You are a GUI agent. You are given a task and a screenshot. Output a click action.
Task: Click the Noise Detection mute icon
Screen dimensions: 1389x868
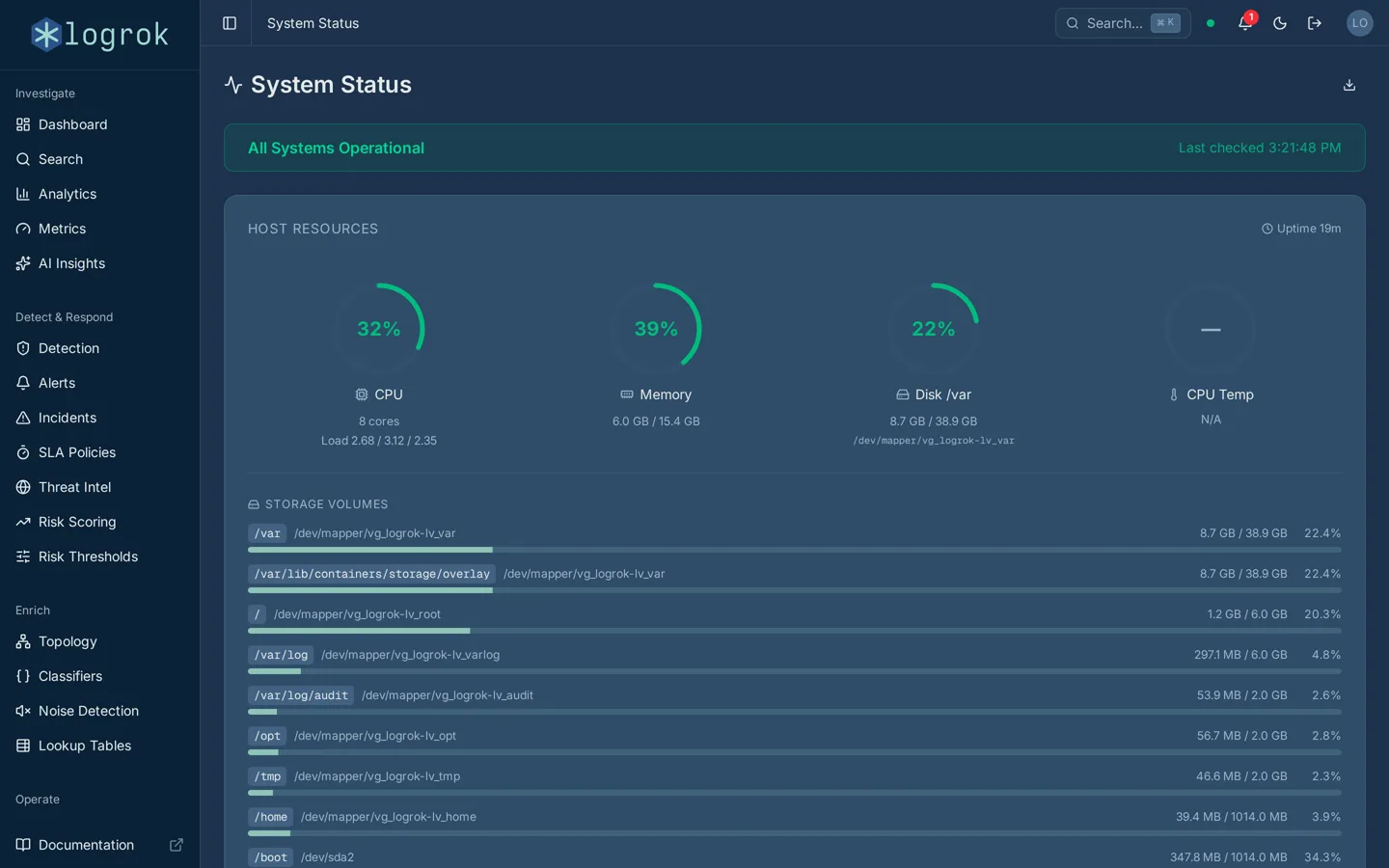pos(23,711)
